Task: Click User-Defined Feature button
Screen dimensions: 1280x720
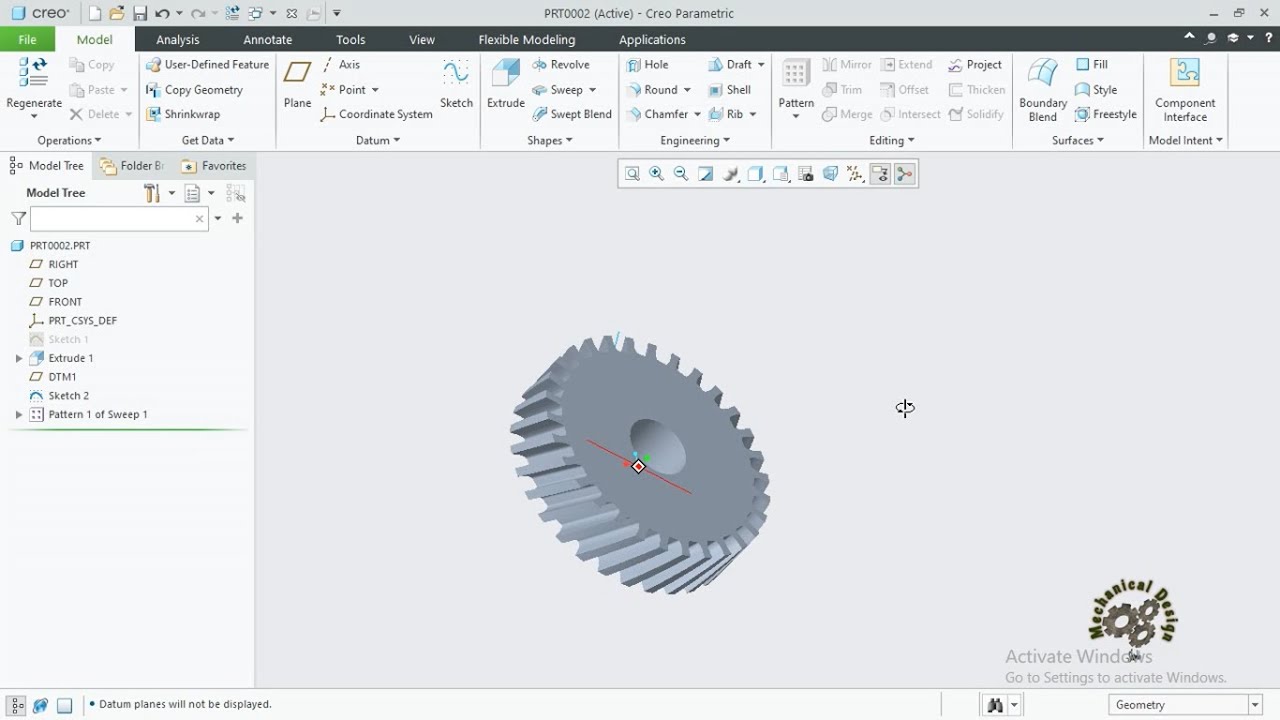Action: 207,64
